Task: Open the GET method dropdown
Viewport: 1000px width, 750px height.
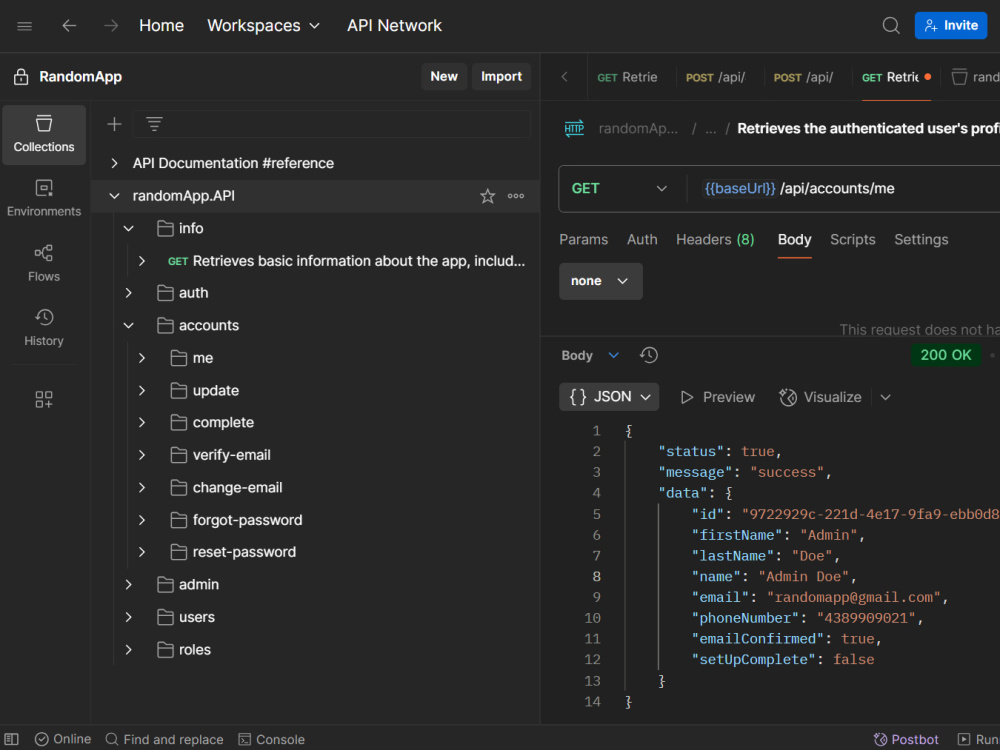Action: click(x=619, y=188)
